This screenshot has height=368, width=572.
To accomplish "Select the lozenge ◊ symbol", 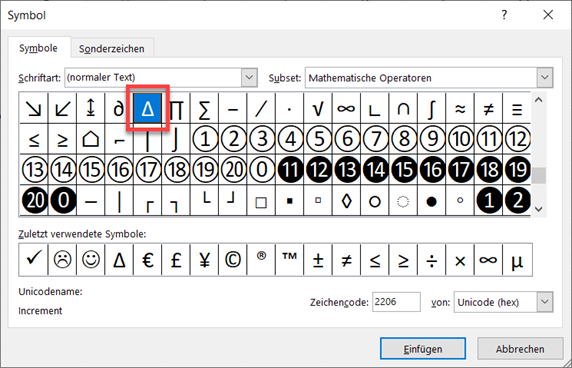I will coord(347,200).
